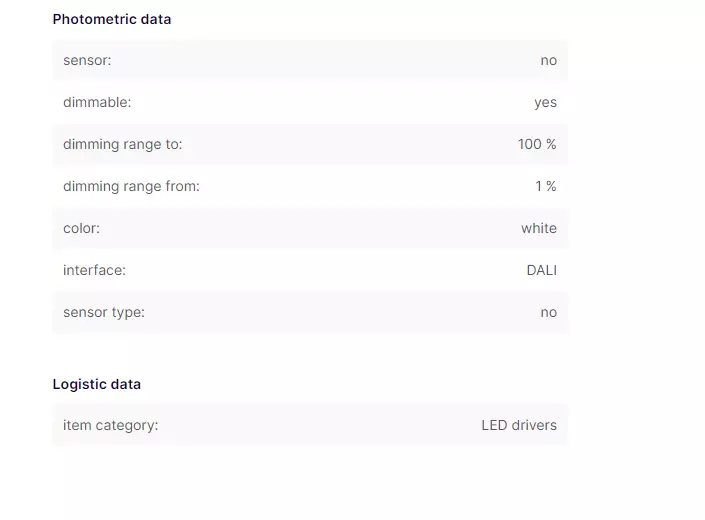Click the dimmable value 'yes'

545,102
